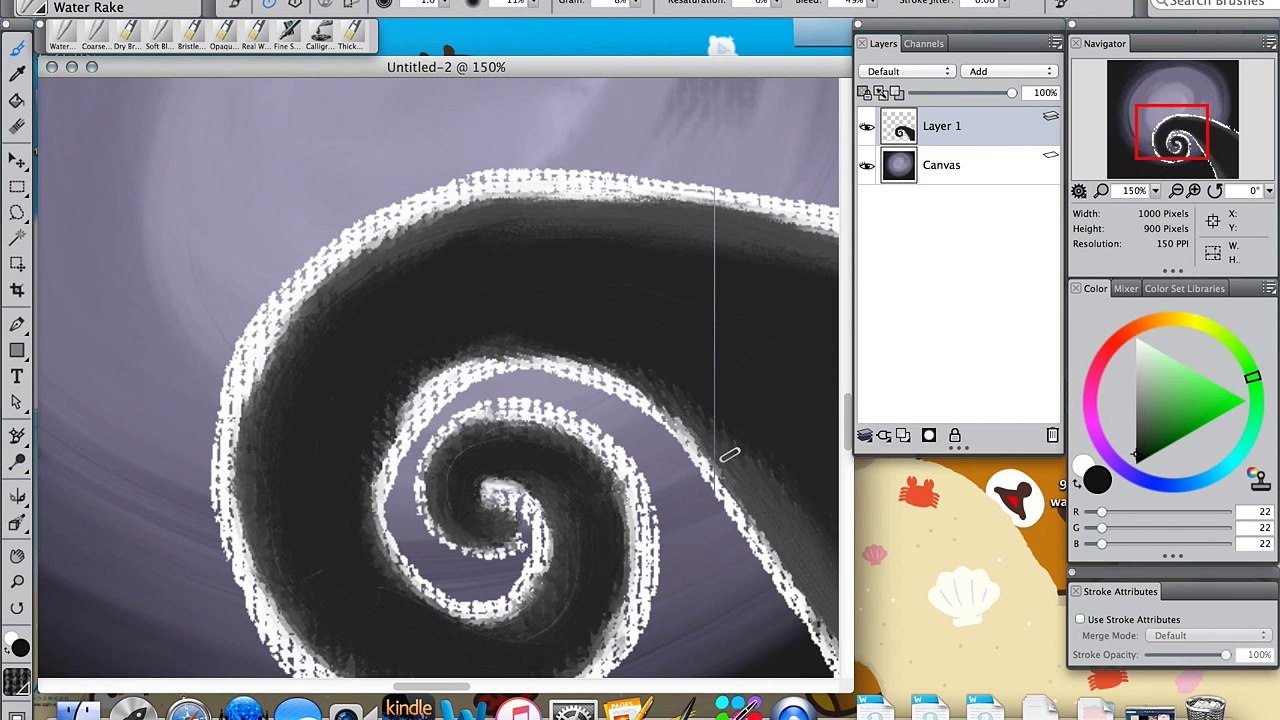
Task: Hide Layer 1 using its eye icon
Action: click(x=867, y=127)
